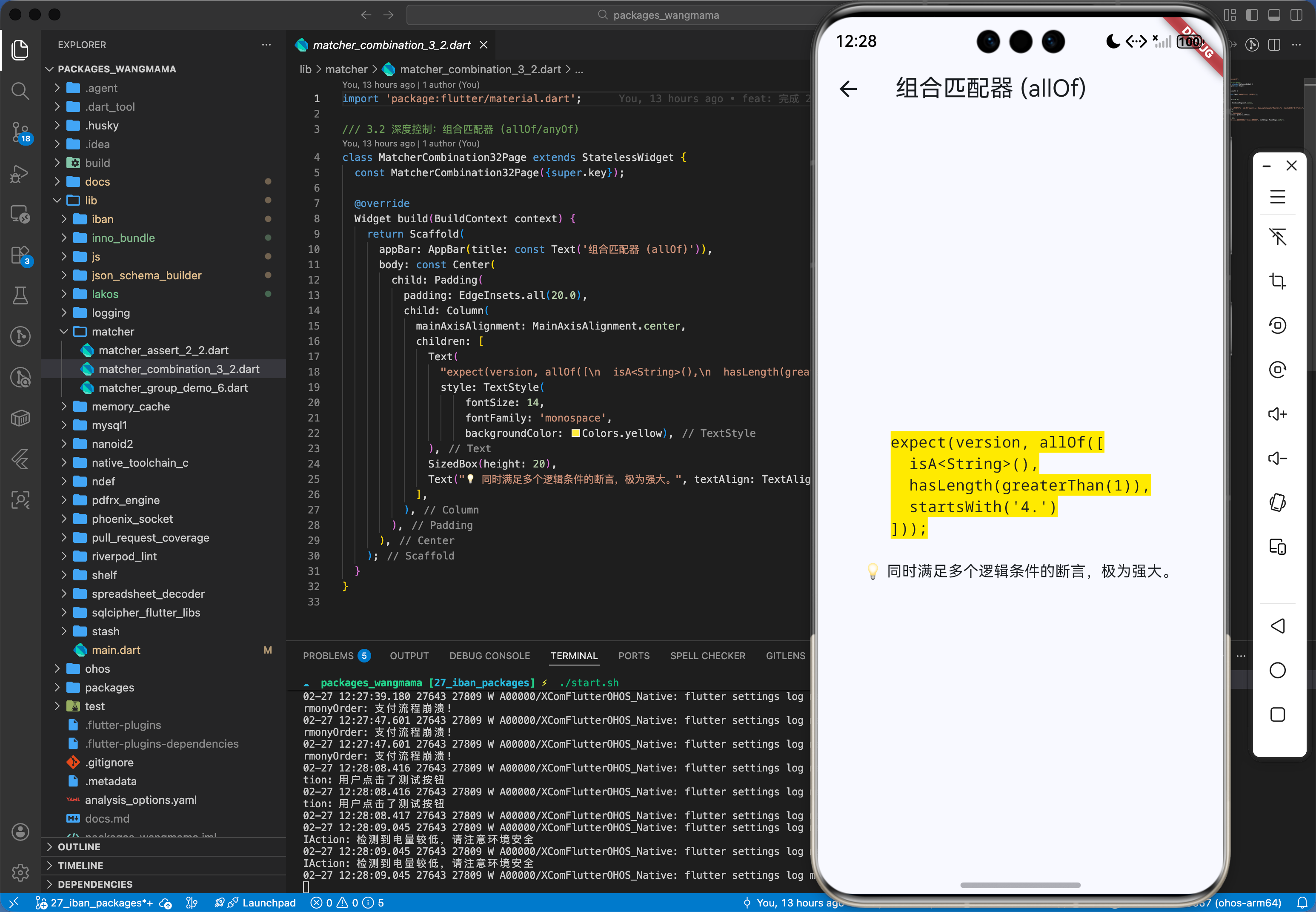1316x912 pixels.
Task: Open Extensions view in activity bar
Action: tap(20, 255)
